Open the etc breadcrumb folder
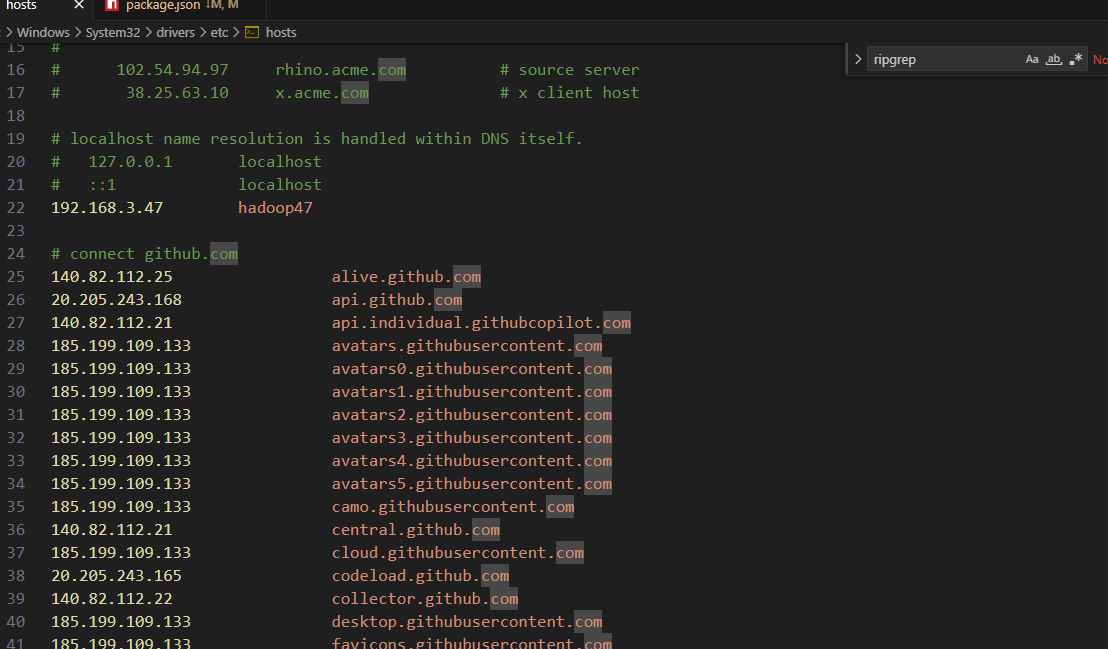This screenshot has width=1108, height=649. [219, 33]
